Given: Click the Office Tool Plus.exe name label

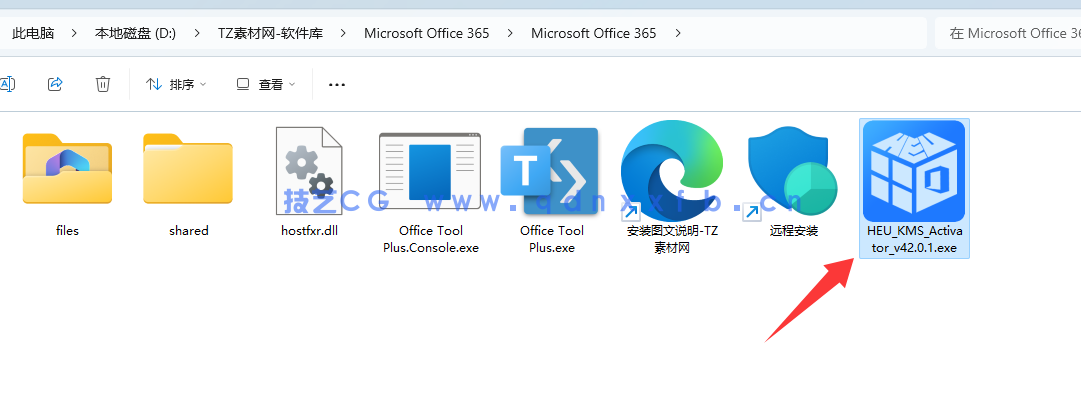Looking at the screenshot, I should [x=552, y=239].
